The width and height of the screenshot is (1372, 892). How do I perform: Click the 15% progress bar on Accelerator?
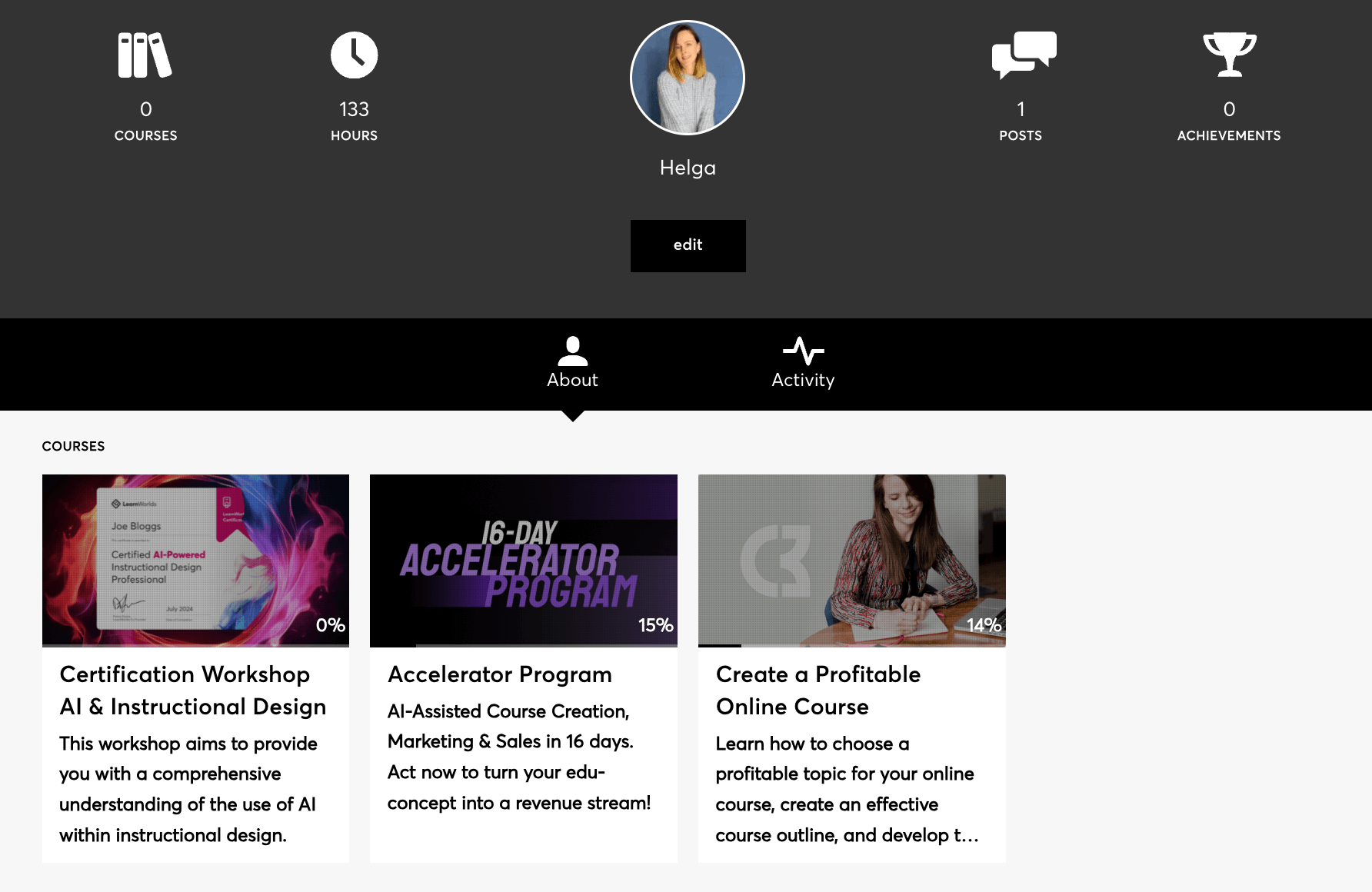pos(524,646)
